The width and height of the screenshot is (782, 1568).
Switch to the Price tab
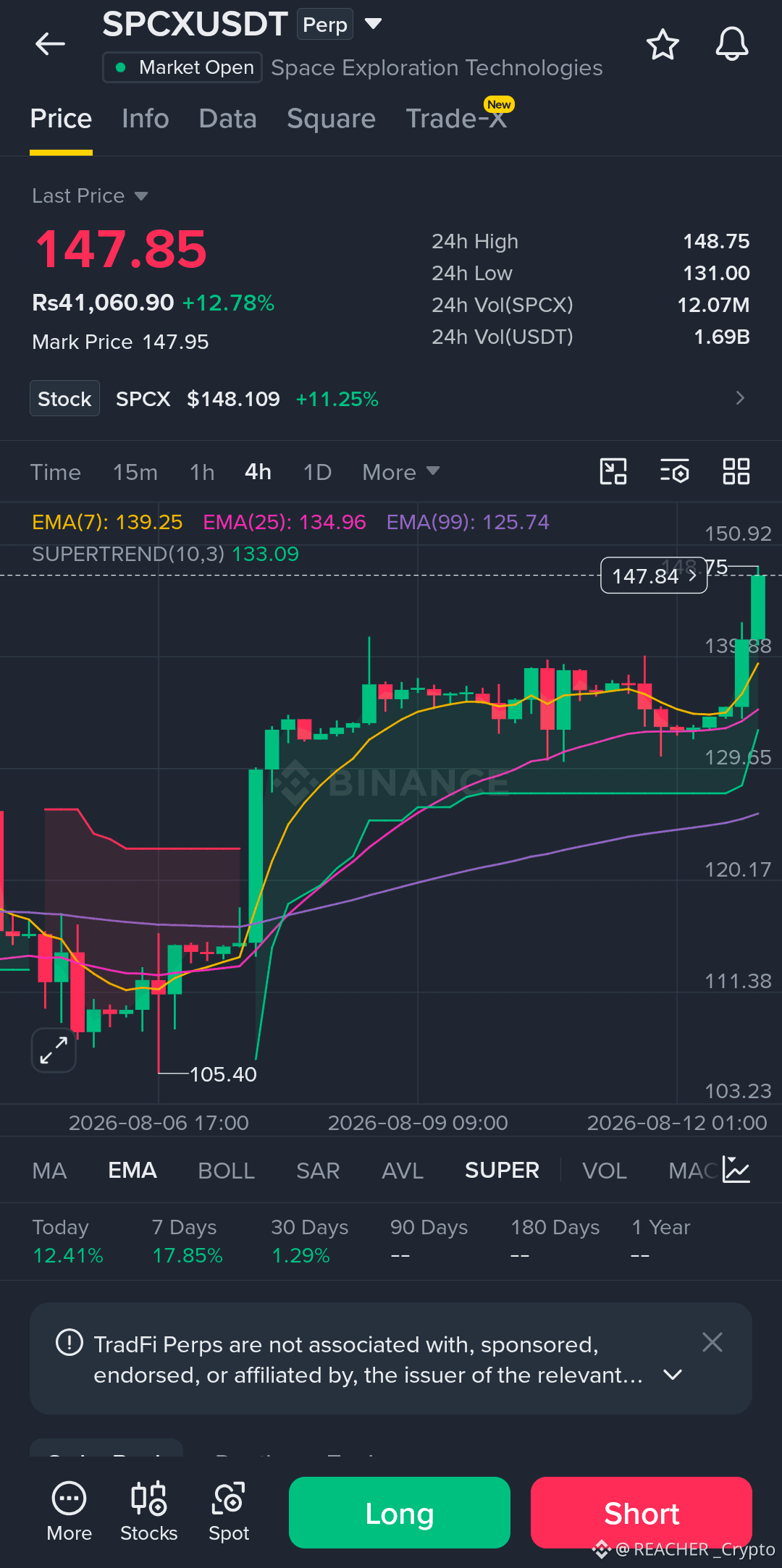[61, 119]
